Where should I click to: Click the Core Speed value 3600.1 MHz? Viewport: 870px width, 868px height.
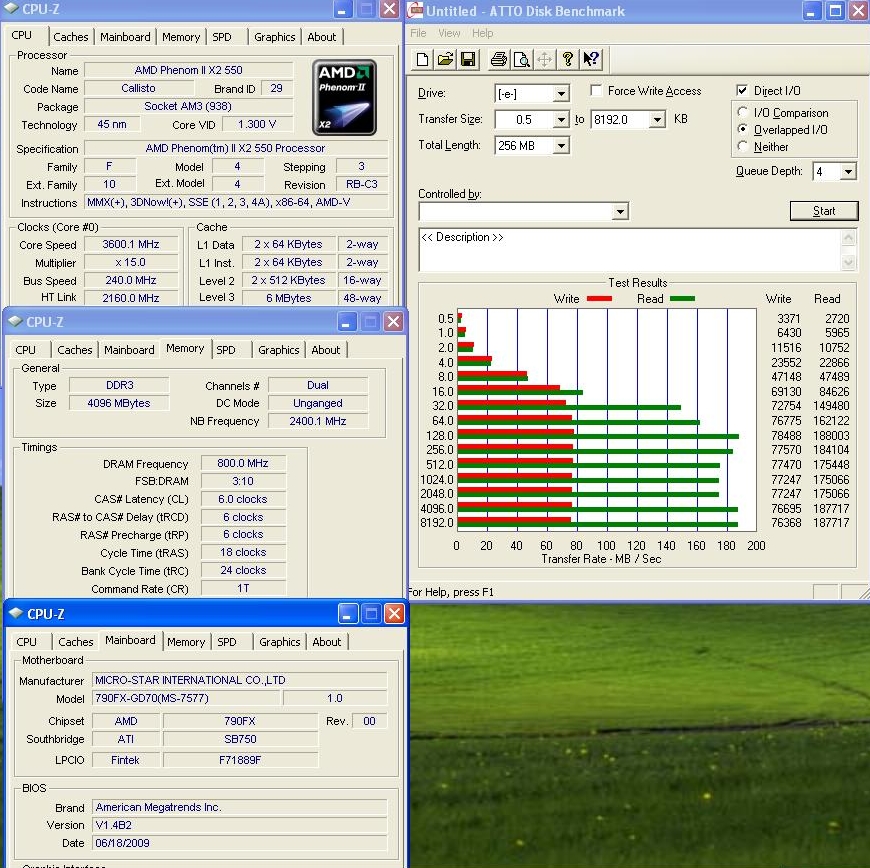click(x=131, y=244)
